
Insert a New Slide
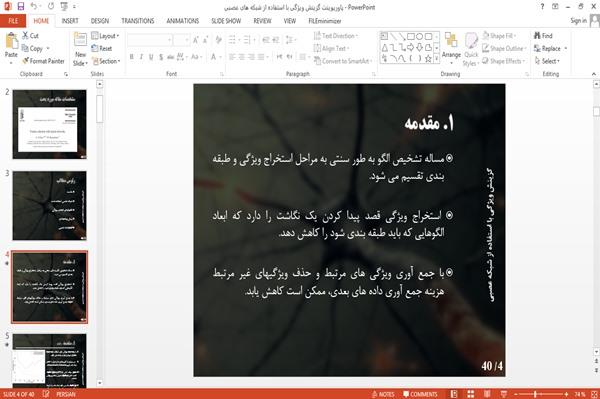pyautogui.click(x=80, y=49)
